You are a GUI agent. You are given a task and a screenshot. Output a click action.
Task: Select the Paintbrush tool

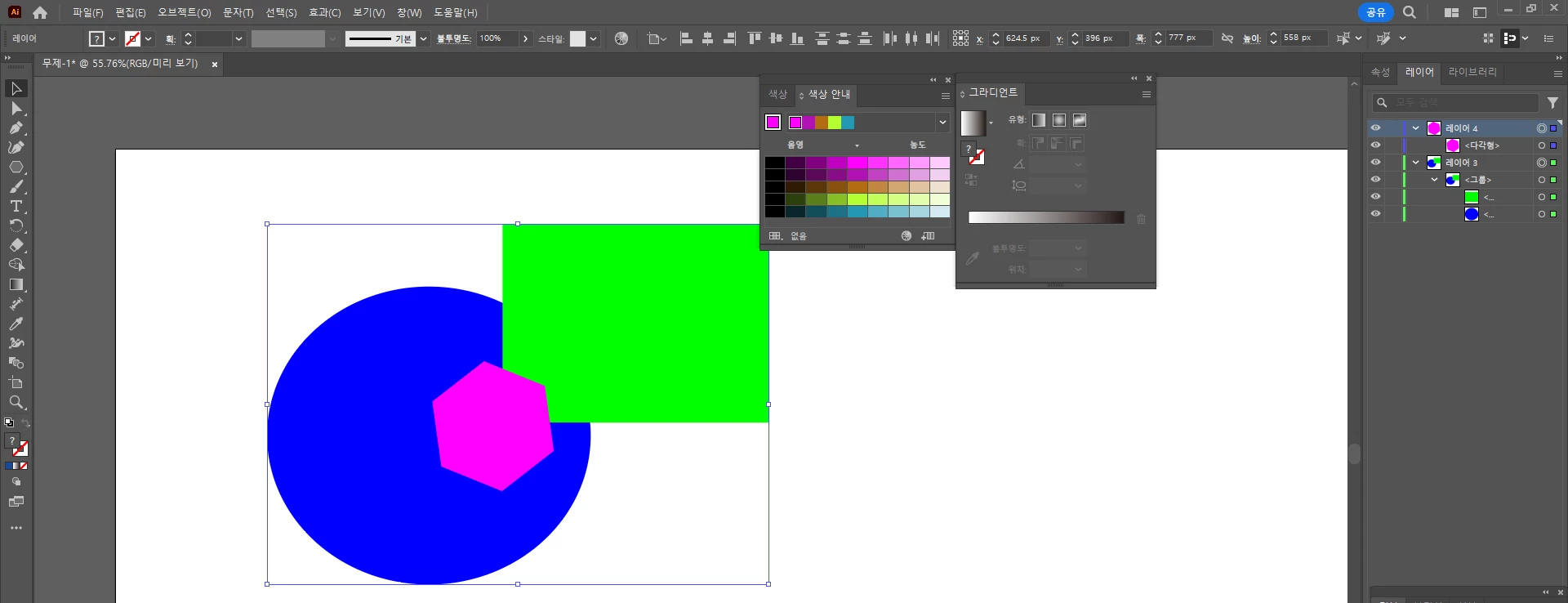pos(16,187)
